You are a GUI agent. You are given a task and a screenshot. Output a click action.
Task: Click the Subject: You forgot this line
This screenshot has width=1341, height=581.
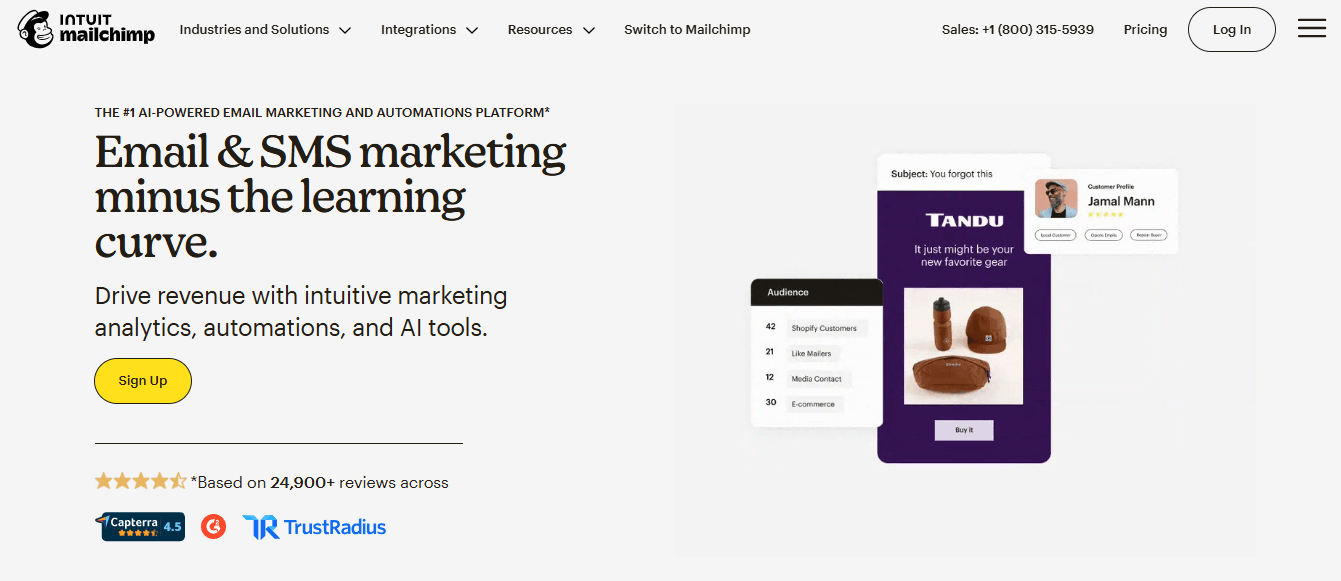pos(942,174)
